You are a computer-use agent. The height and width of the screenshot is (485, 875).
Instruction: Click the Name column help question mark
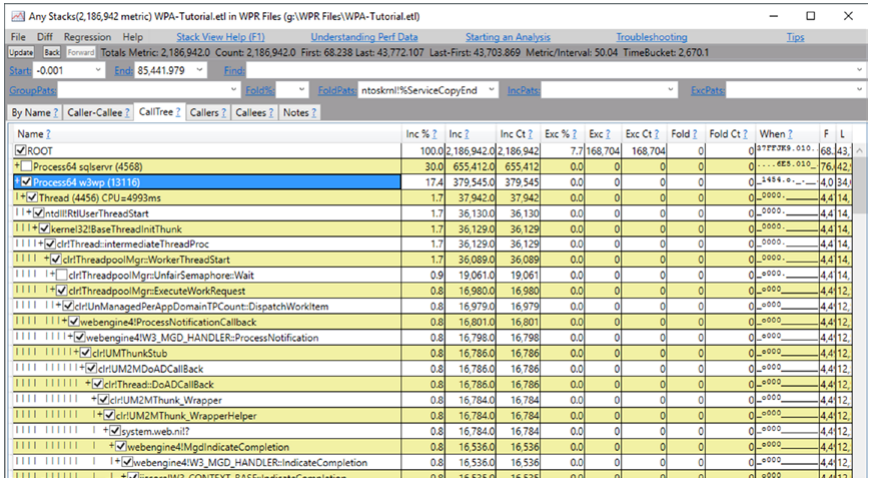[x=48, y=134]
